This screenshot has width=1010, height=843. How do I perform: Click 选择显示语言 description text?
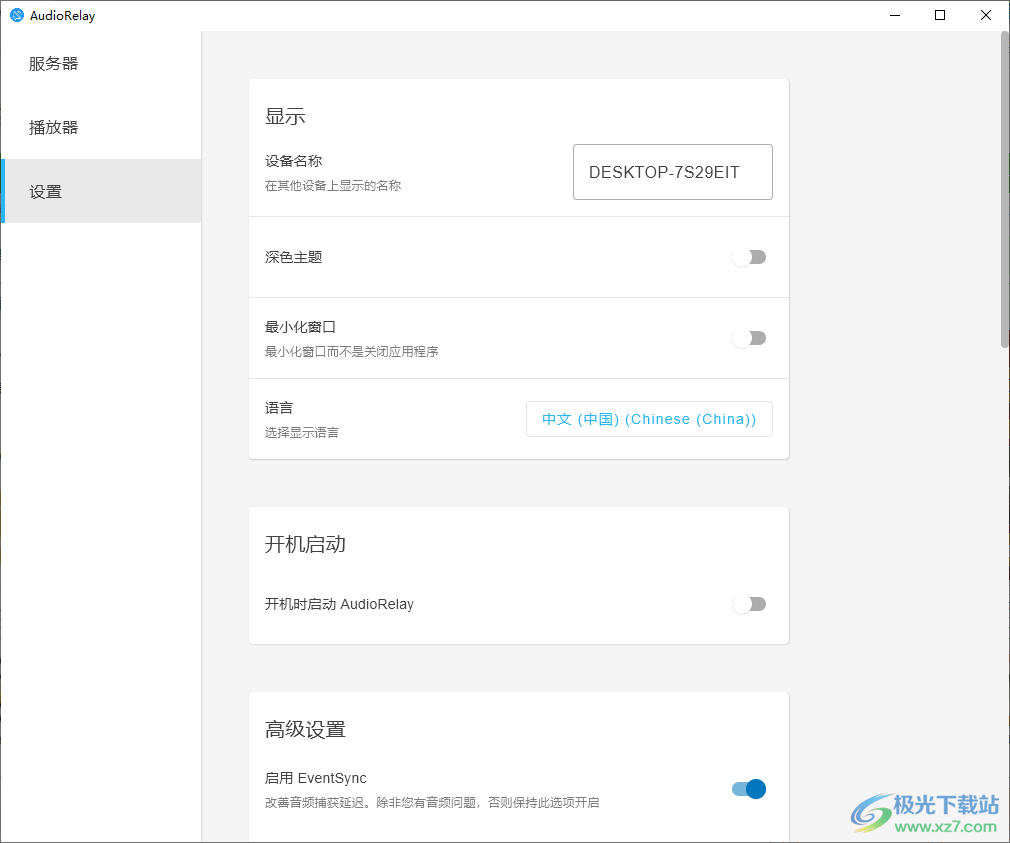(x=301, y=432)
